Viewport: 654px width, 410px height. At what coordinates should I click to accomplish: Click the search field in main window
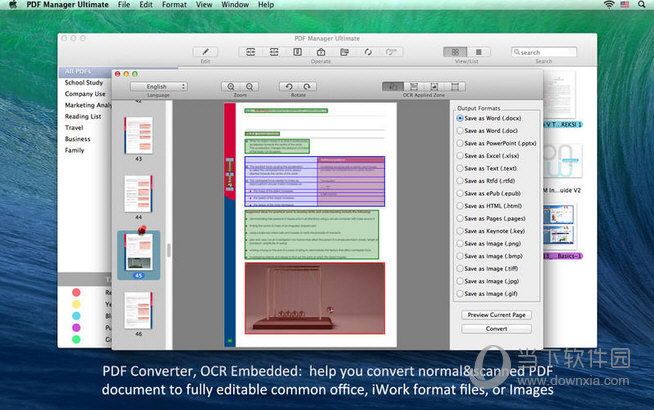pos(544,52)
